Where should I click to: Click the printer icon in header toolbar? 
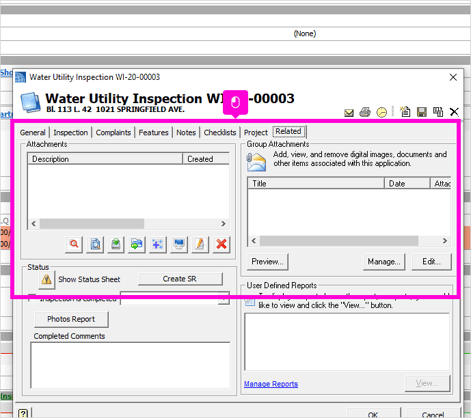point(365,112)
